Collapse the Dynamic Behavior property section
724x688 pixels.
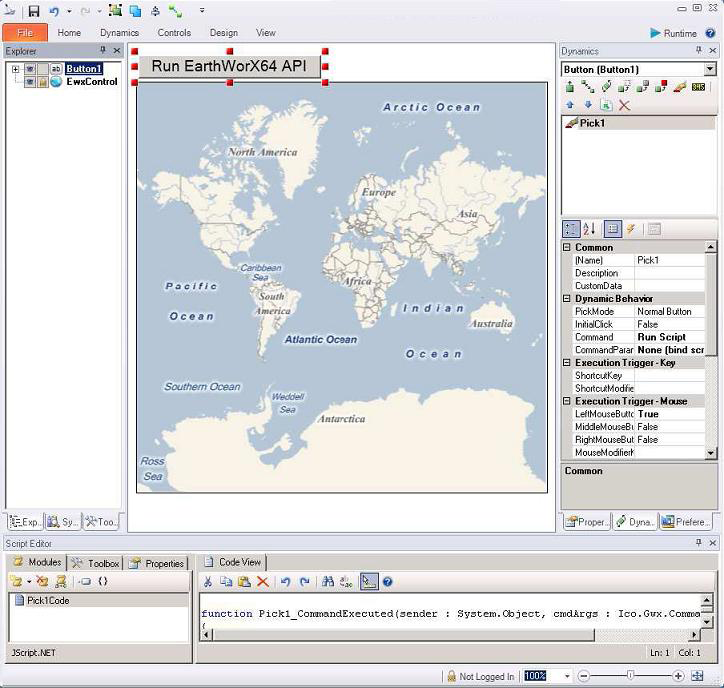click(x=567, y=298)
